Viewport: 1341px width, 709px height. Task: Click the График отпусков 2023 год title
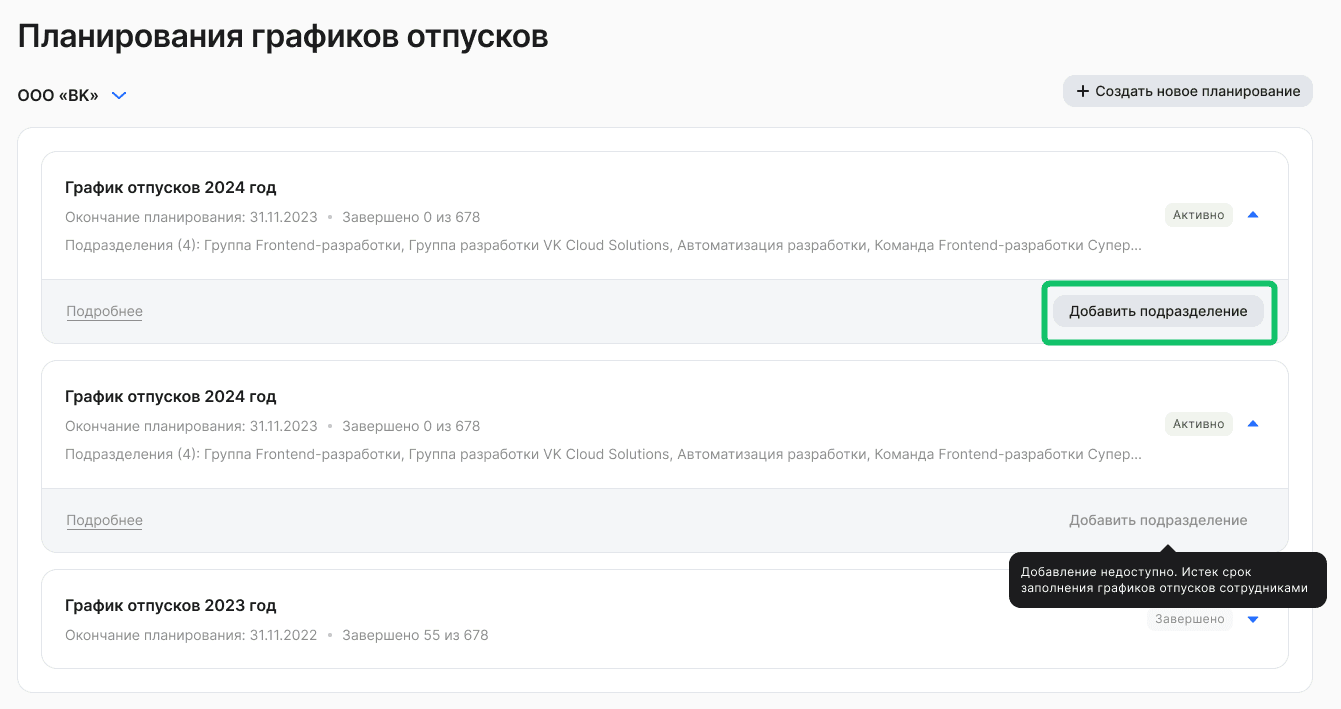tap(171, 605)
